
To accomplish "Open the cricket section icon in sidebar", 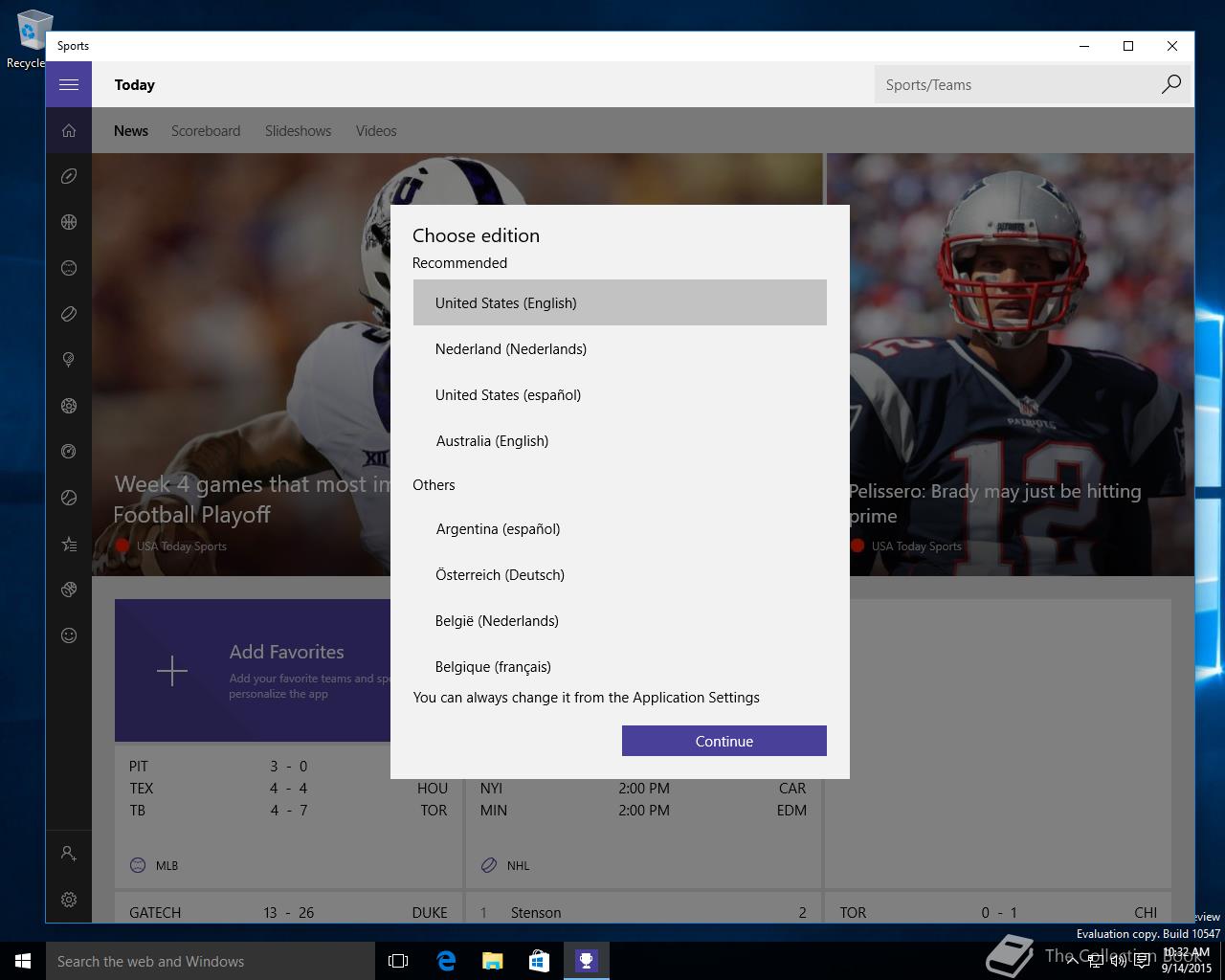I will (69, 590).
